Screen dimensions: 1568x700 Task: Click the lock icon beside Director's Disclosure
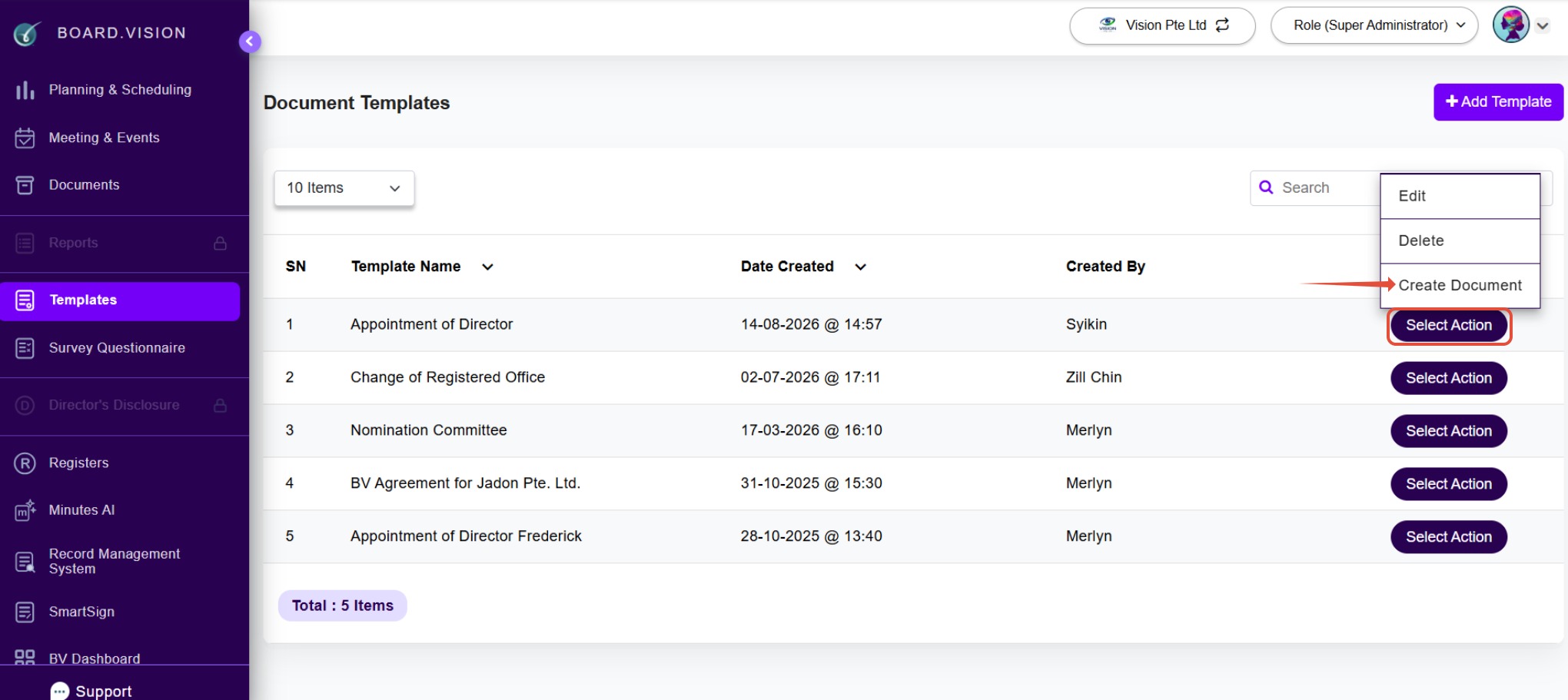220,405
